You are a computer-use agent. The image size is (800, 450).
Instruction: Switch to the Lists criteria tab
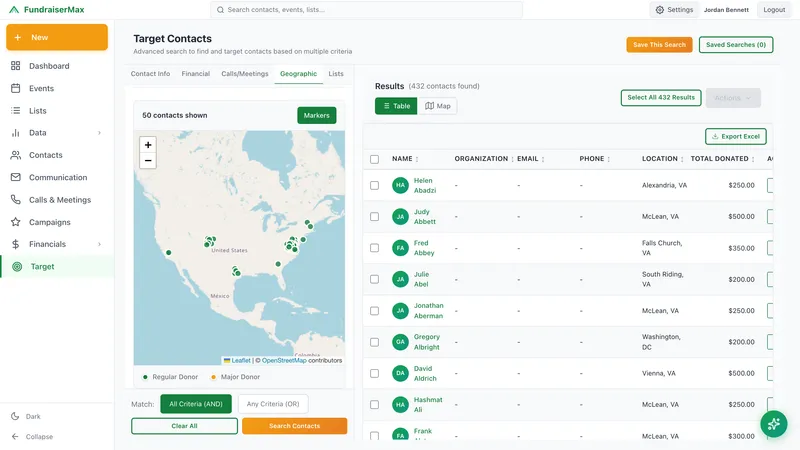coord(336,73)
